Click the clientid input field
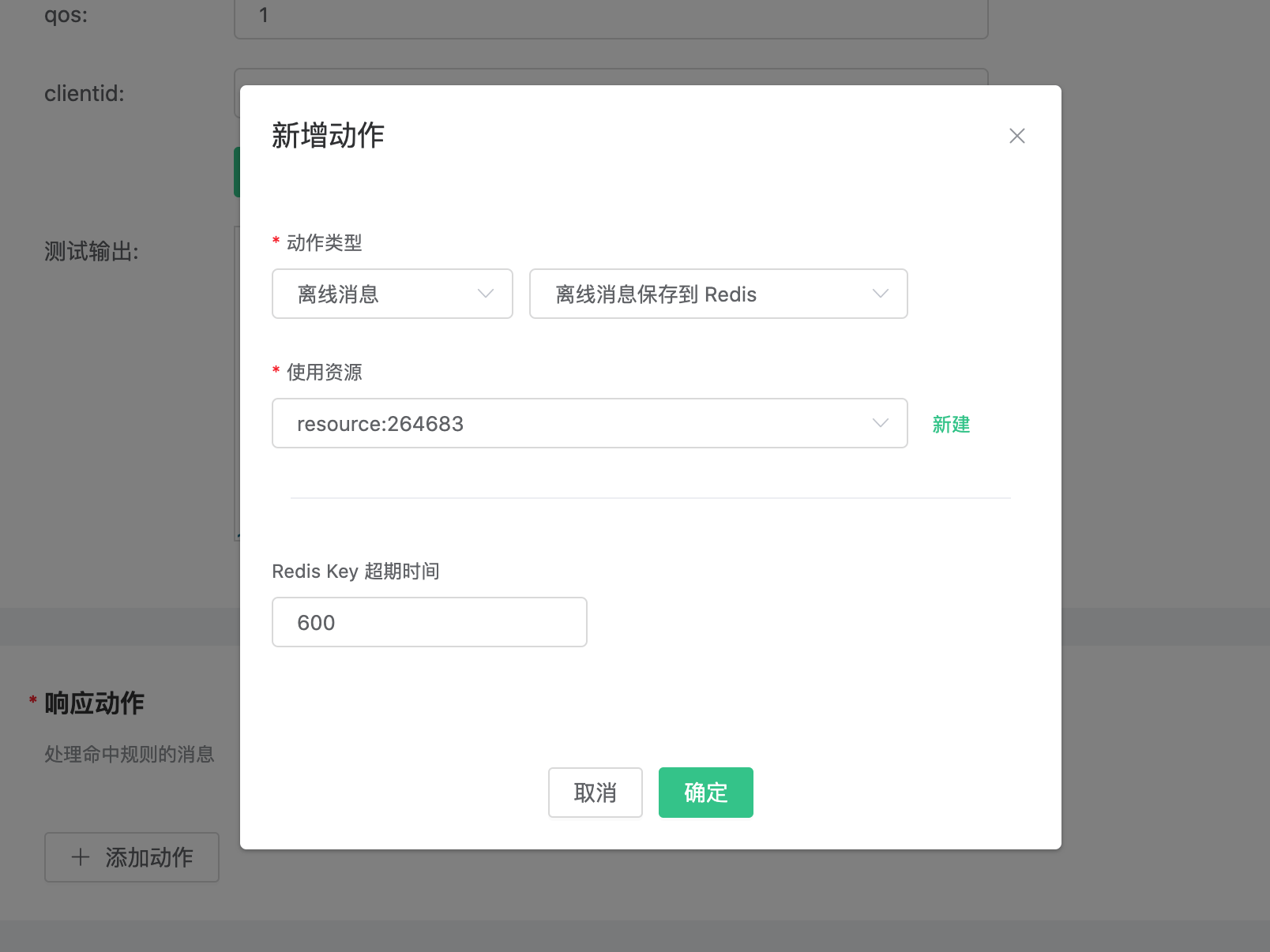This screenshot has height=952, width=1270. click(x=610, y=93)
